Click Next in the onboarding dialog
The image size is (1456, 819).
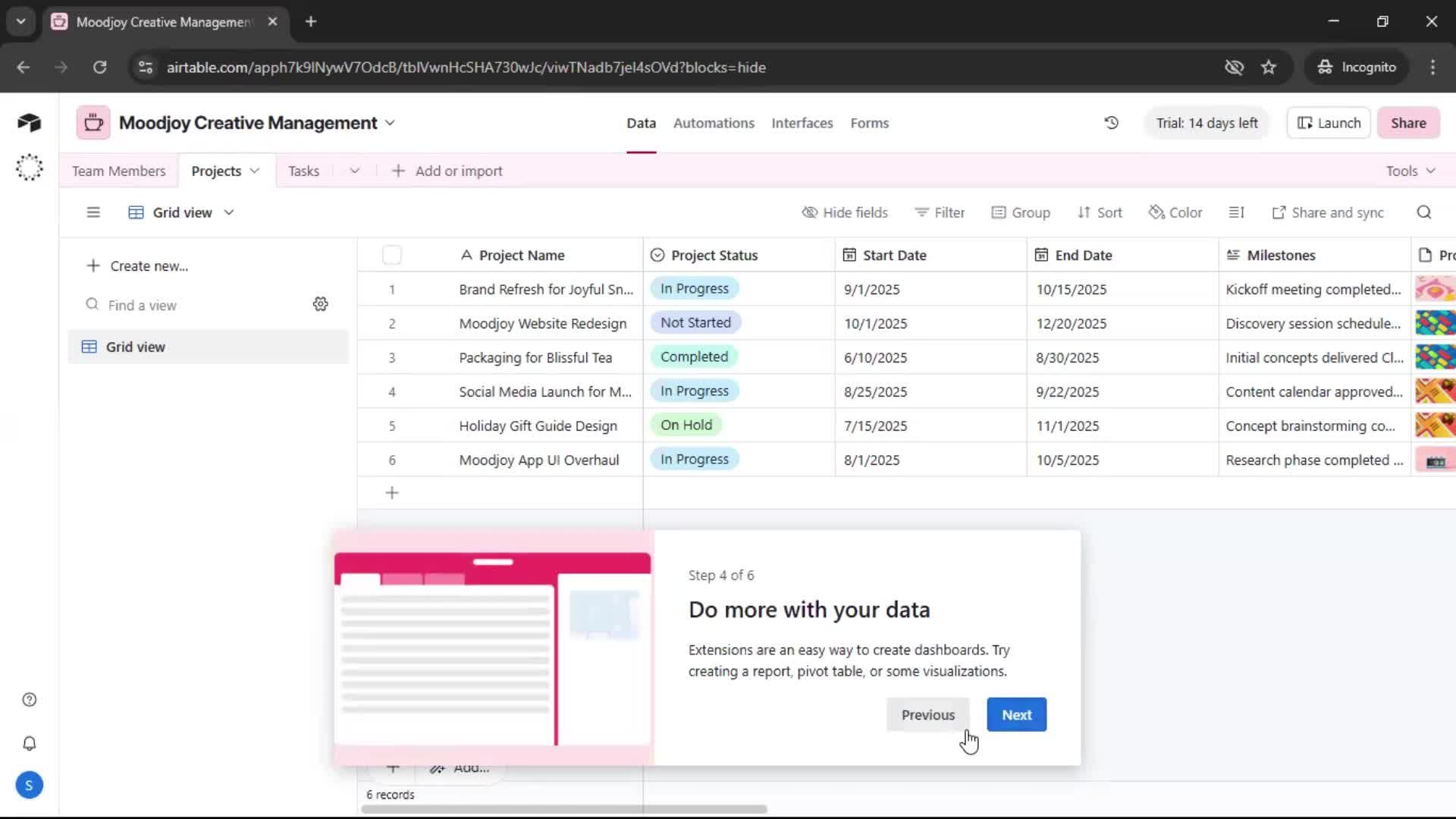(x=1017, y=714)
